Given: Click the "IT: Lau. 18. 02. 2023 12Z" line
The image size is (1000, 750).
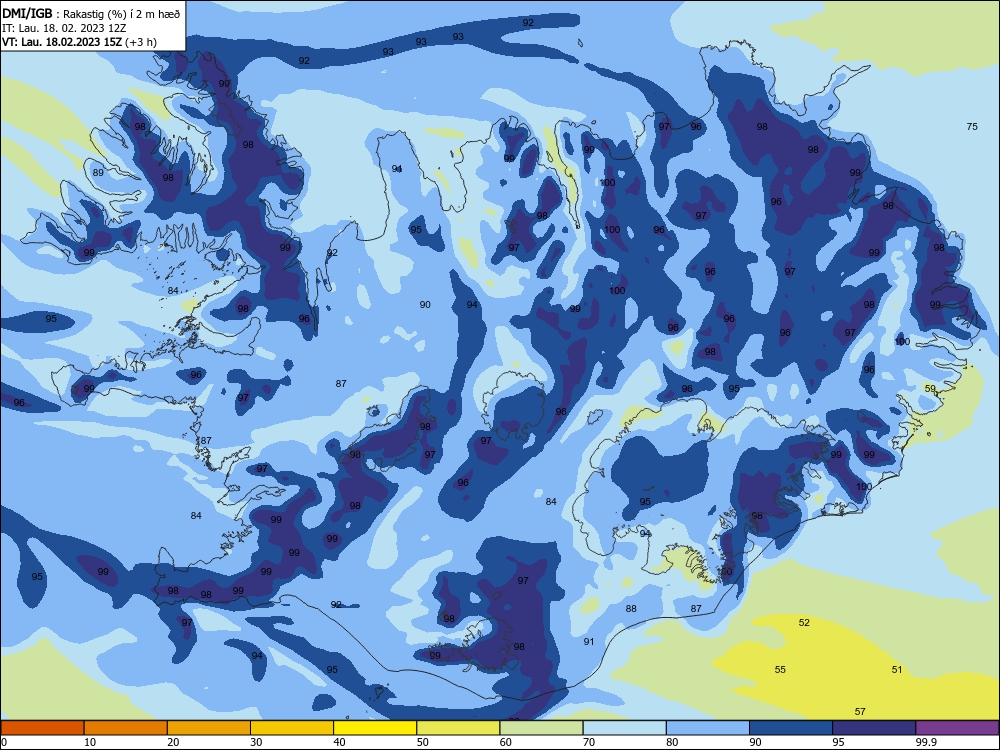Looking at the screenshot, I should (64, 28).
